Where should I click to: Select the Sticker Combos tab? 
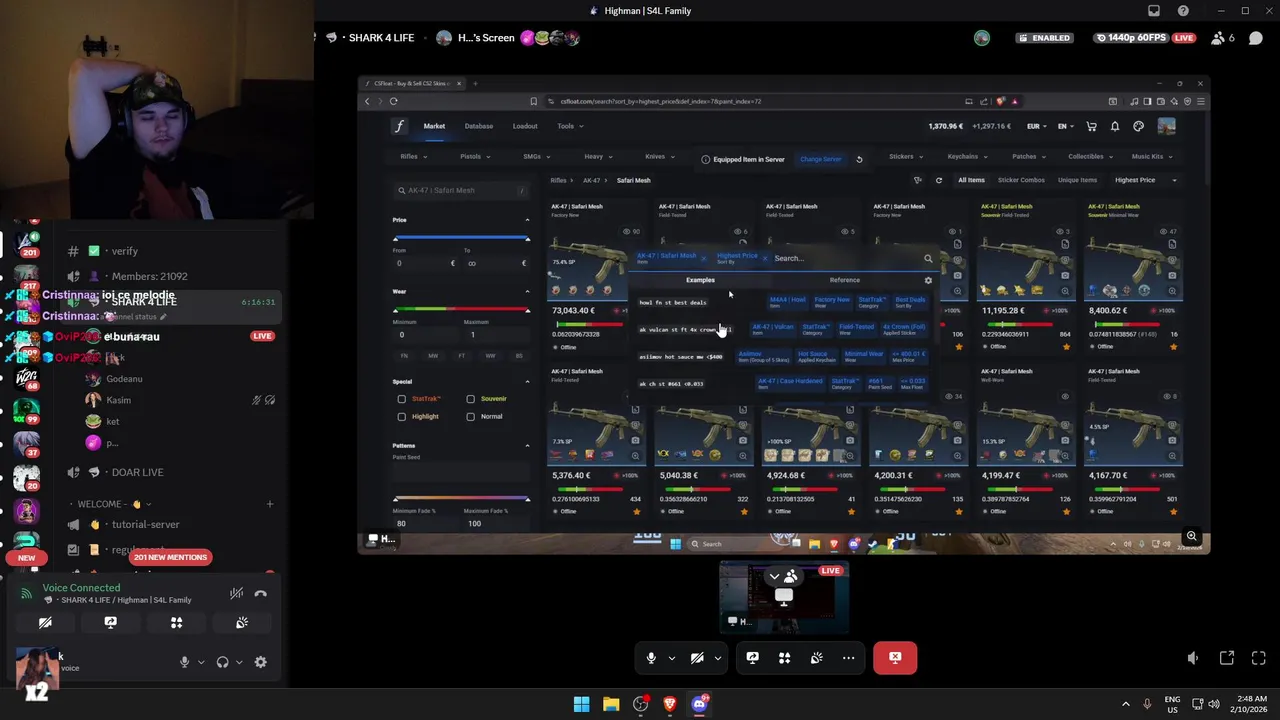[1021, 180]
